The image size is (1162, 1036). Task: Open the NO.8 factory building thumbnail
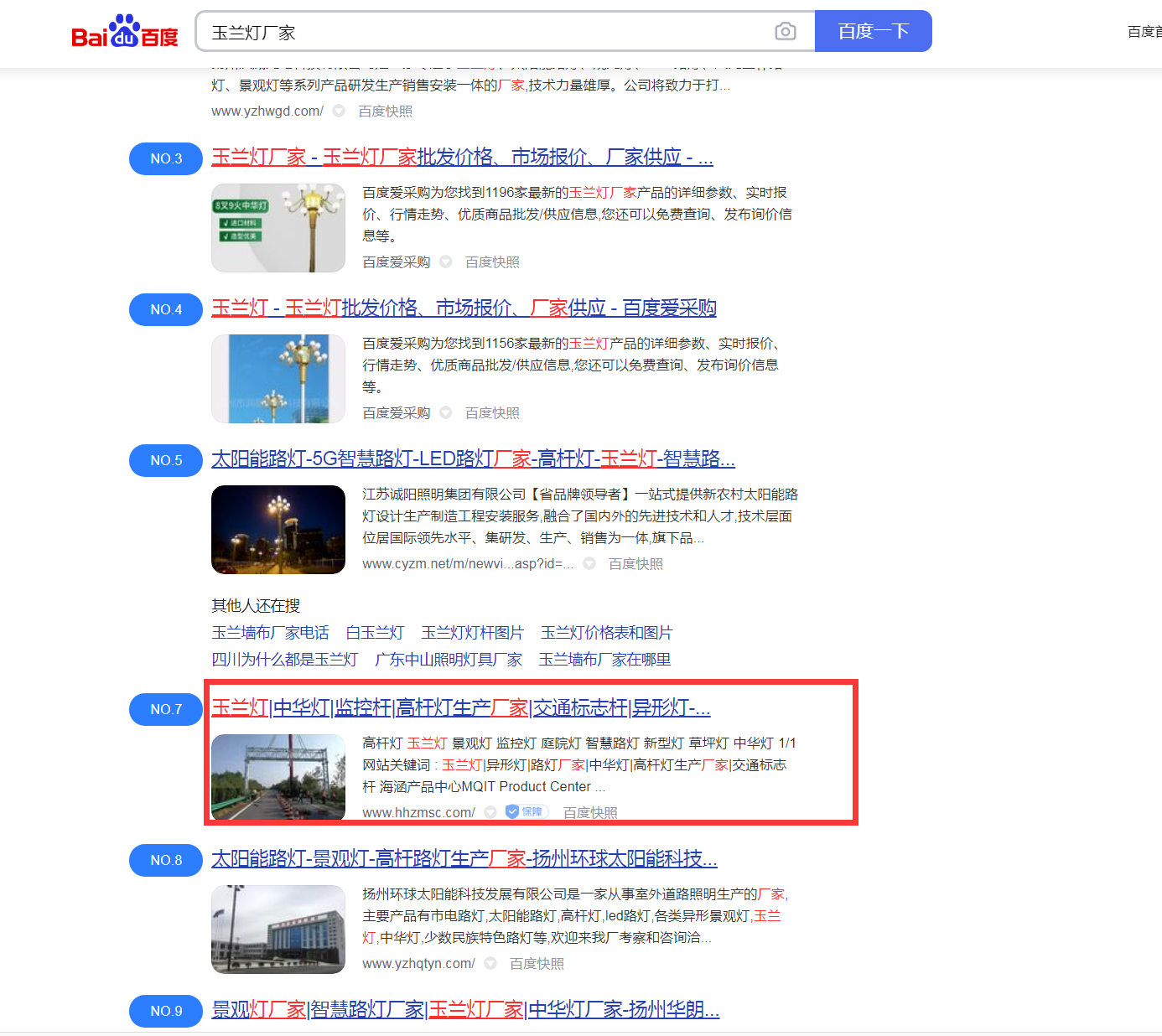[x=278, y=930]
